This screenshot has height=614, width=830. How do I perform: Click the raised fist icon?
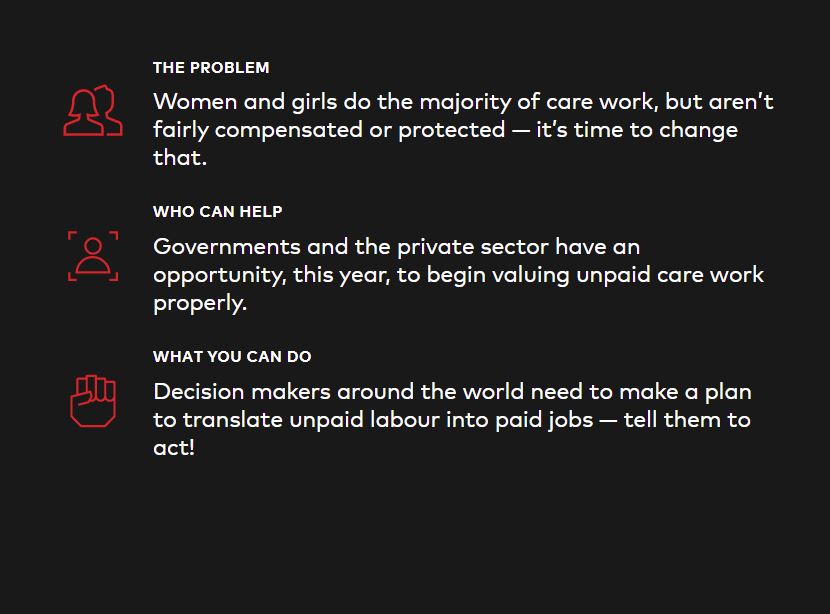(93, 401)
